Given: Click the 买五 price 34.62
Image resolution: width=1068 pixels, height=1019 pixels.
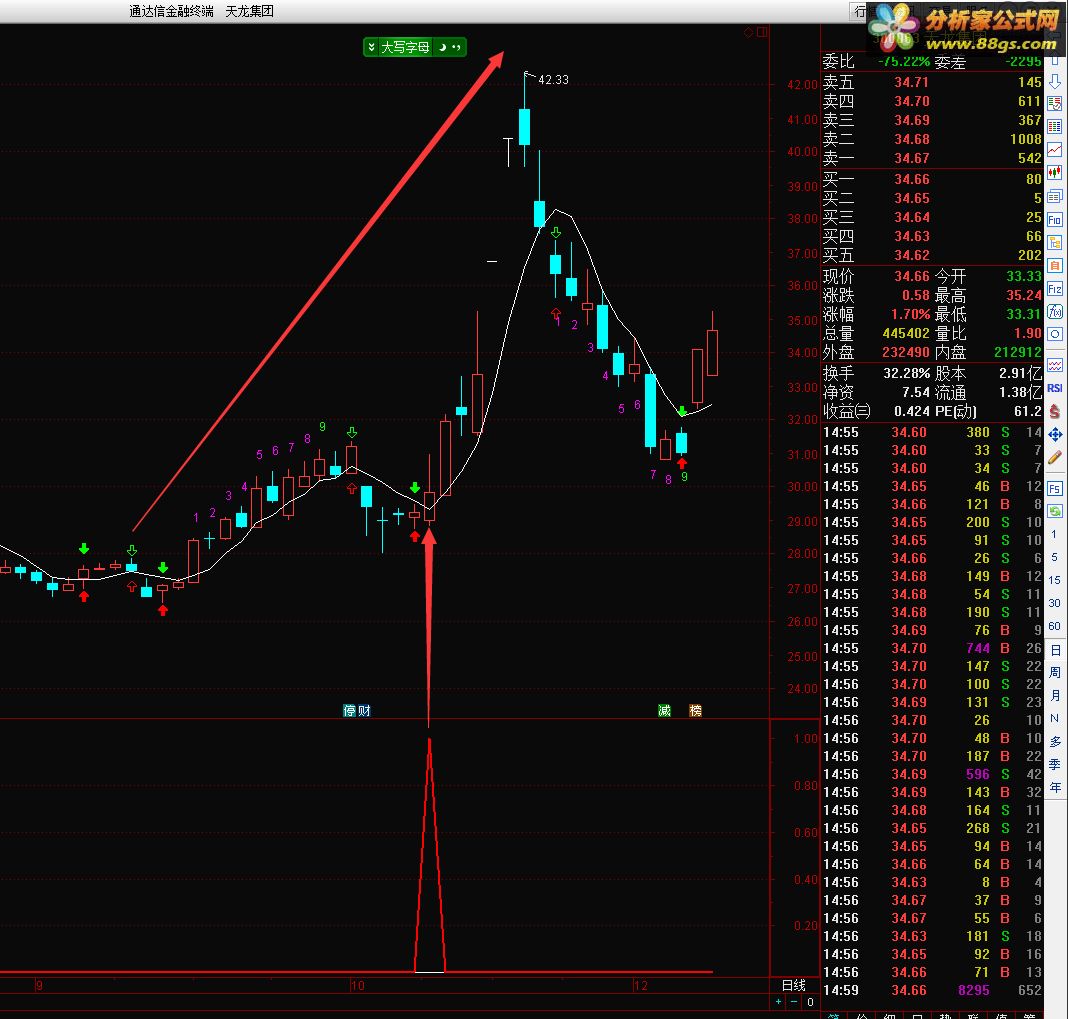Looking at the screenshot, I should coord(911,255).
